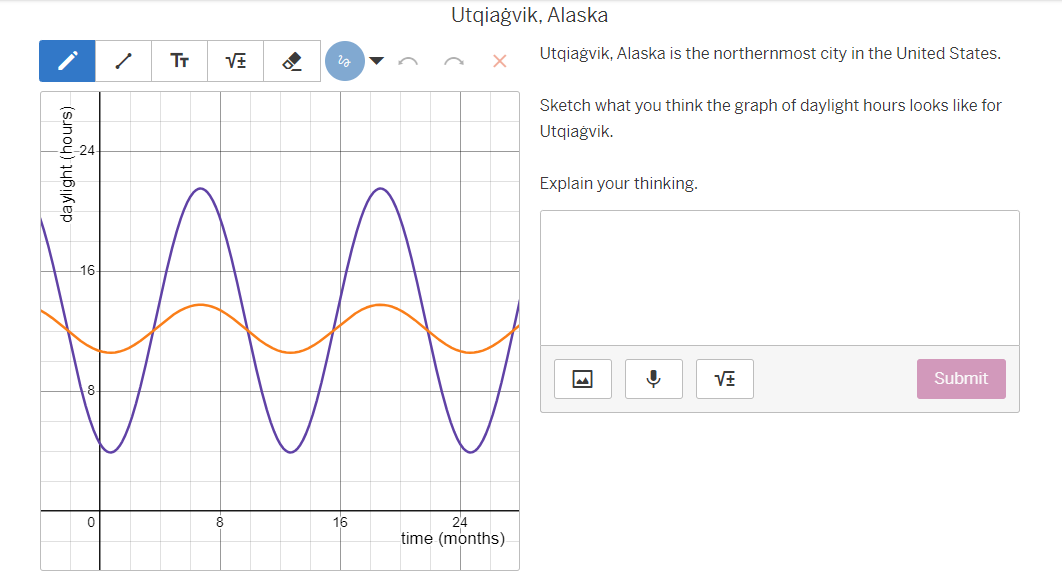Image resolution: width=1062 pixels, height=581 pixels.
Task: Select the line segment tool
Action: 122,60
